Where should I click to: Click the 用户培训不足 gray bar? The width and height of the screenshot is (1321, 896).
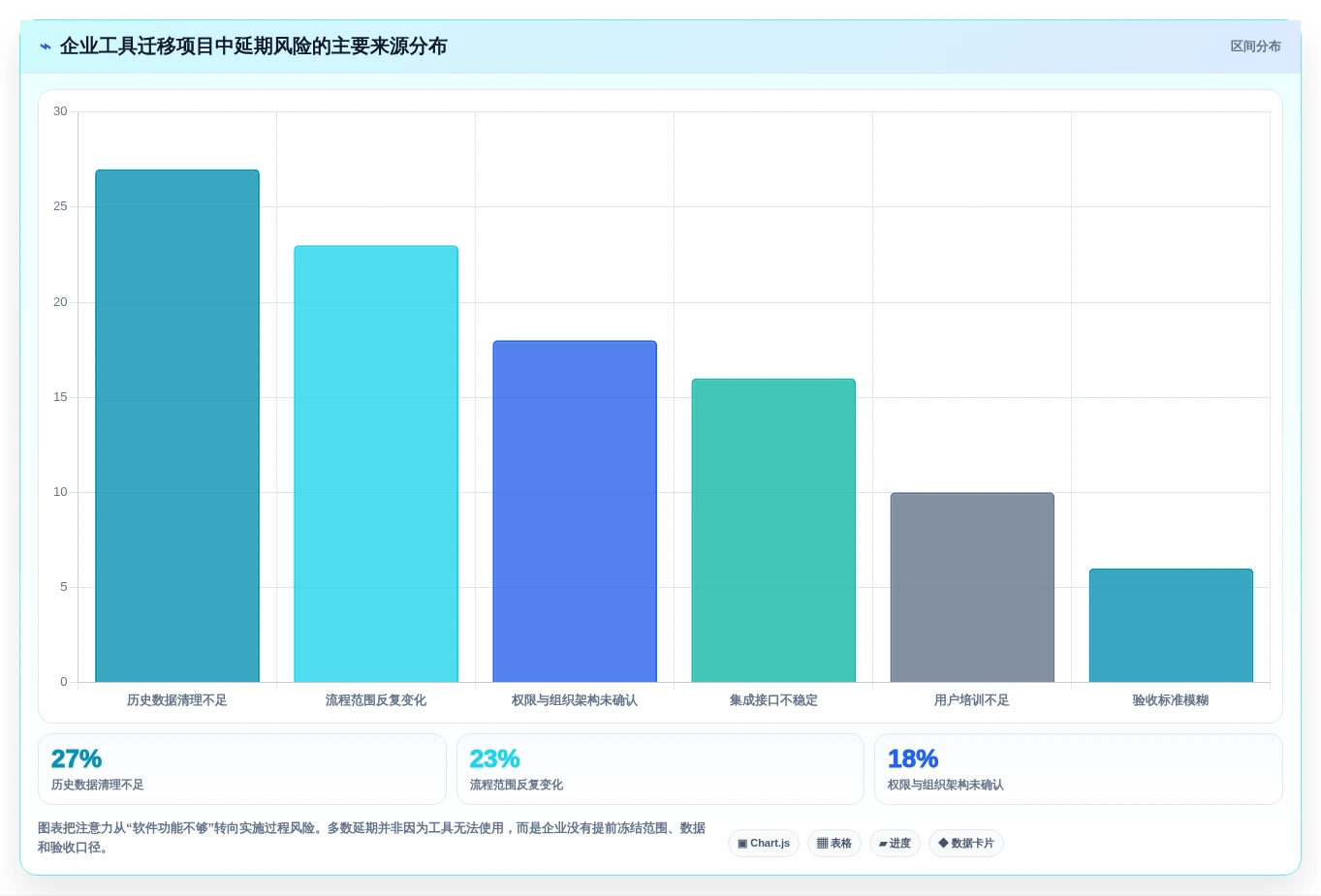coord(972,587)
